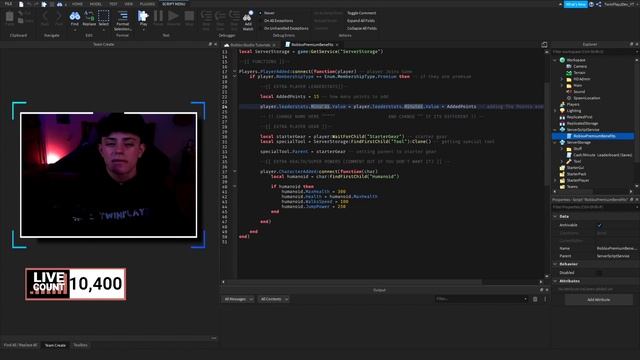Click the Camera icon in Explorer
The height and width of the screenshot is (360, 640).
pyautogui.click(x=569, y=66)
